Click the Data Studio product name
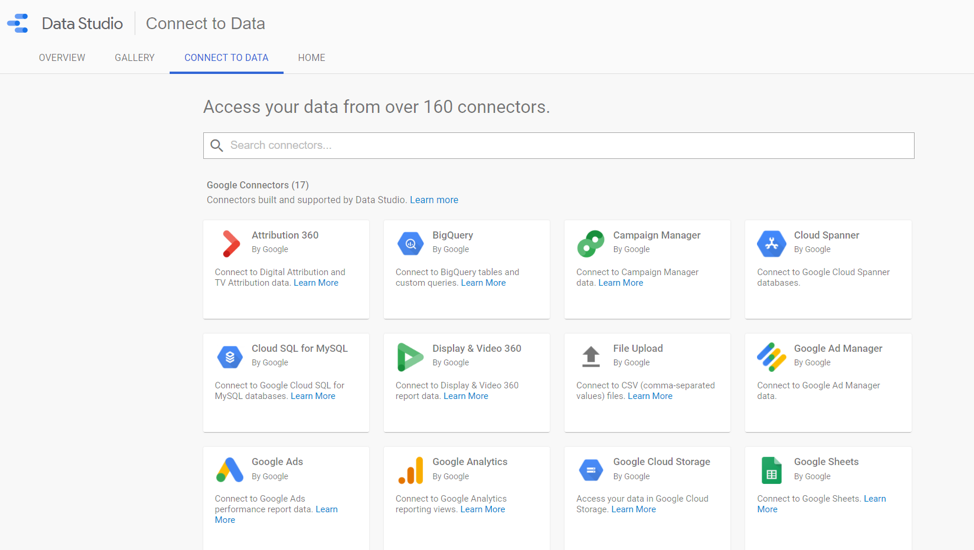 point(82,24)
